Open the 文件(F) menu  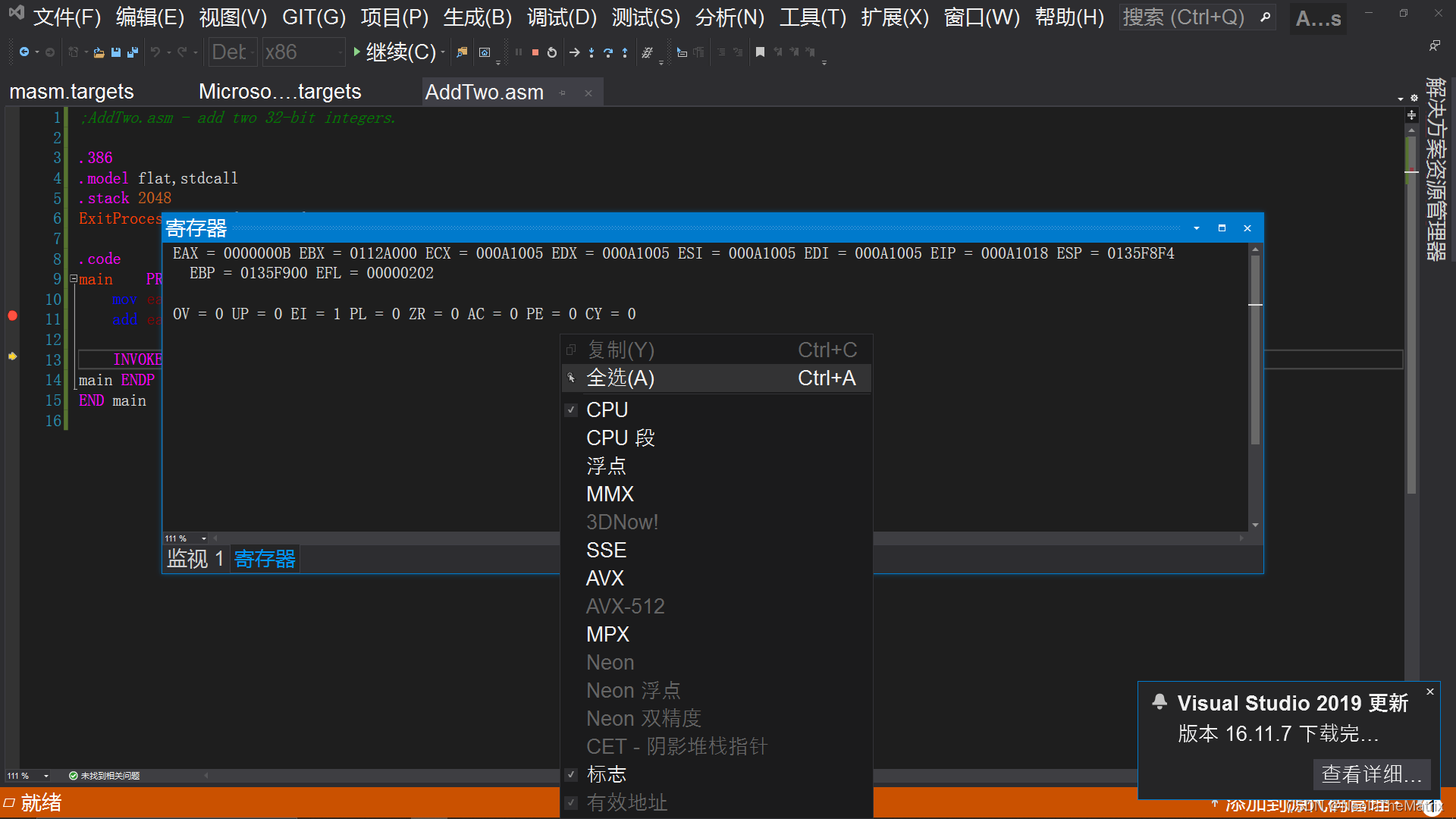pos(67,17)
